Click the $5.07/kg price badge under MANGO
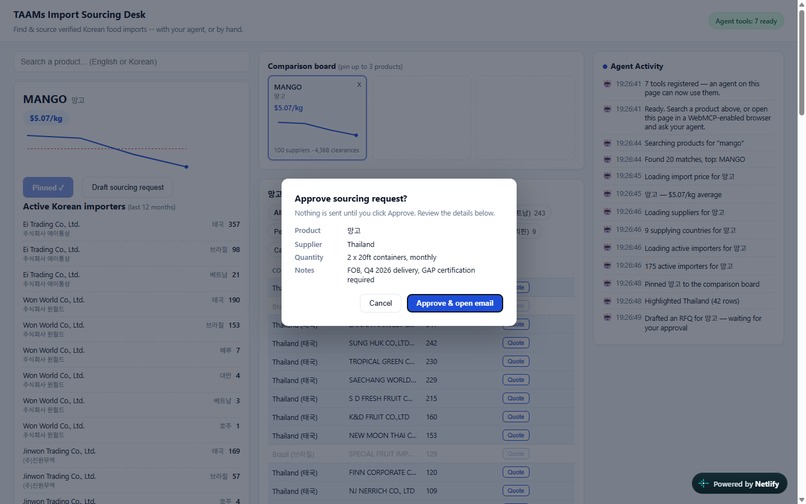Viewport: 806px width, 504px height. click(46, 118)
